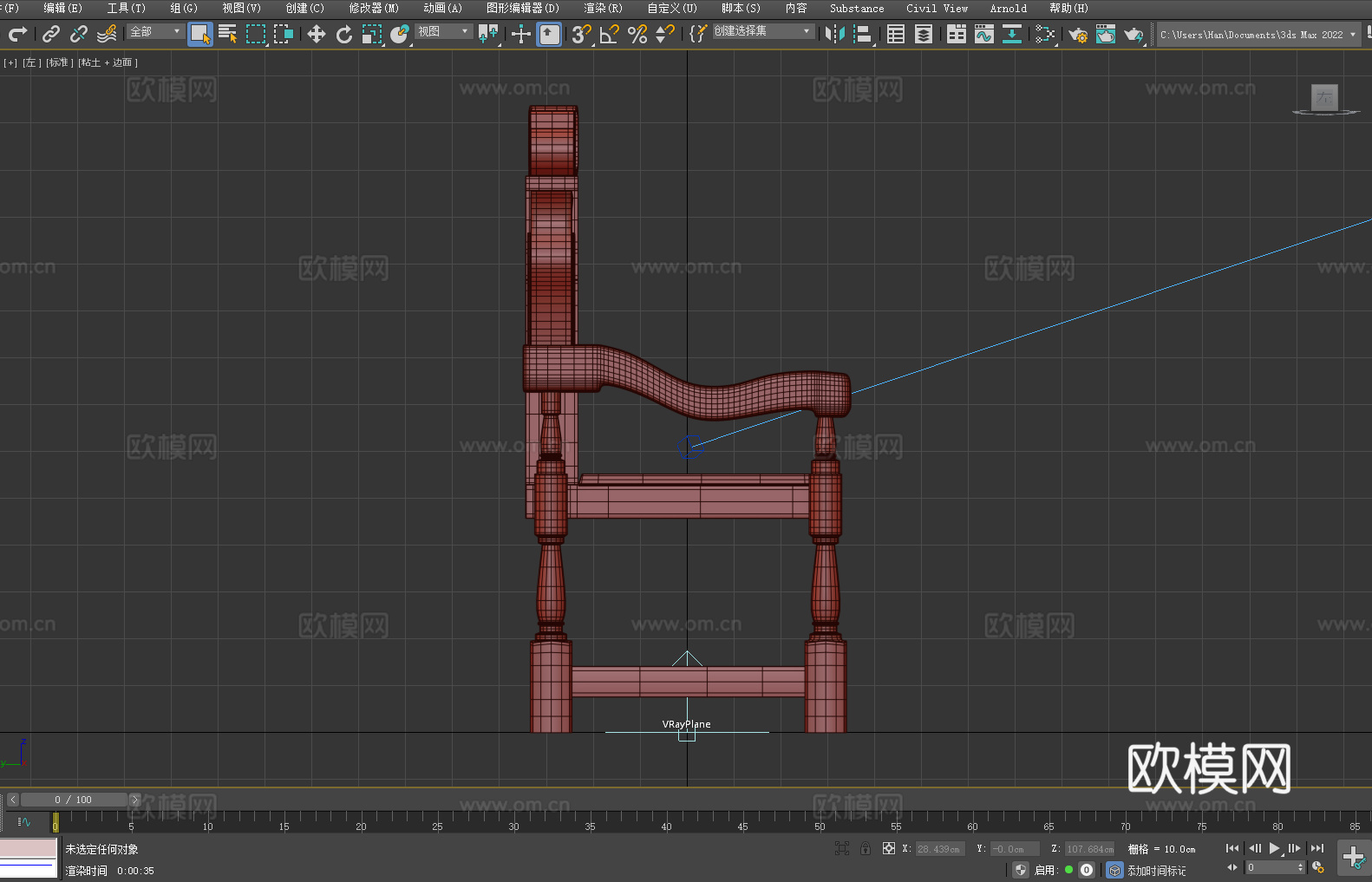The image size is (1372, 882).
Task: Toggle the Ribbon display icon
Action: click(957, 34)
